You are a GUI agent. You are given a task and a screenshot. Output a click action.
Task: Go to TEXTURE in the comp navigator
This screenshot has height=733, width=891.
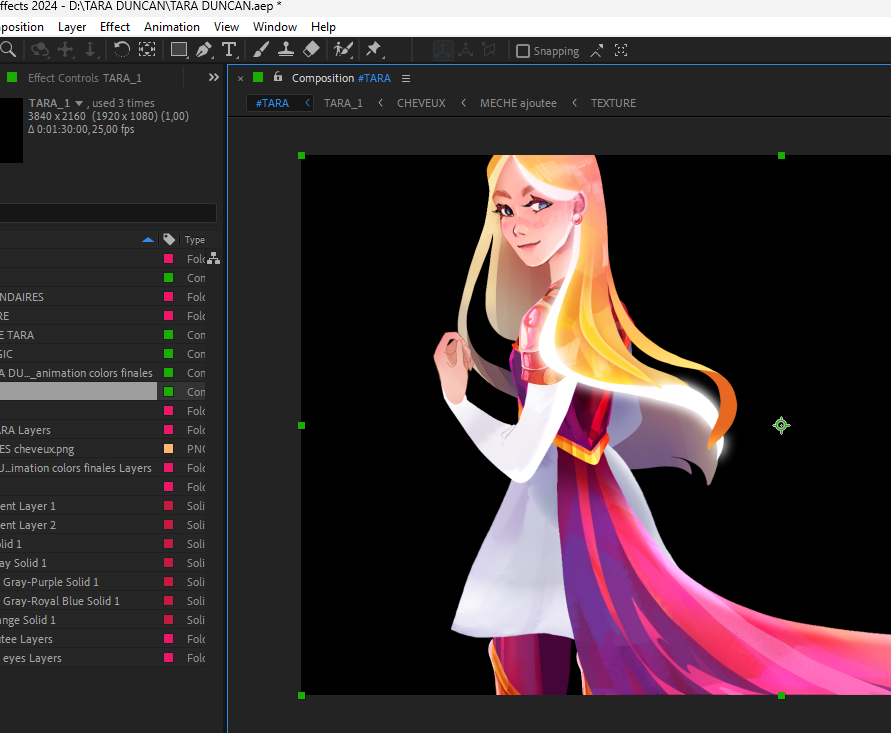[613, 103]
